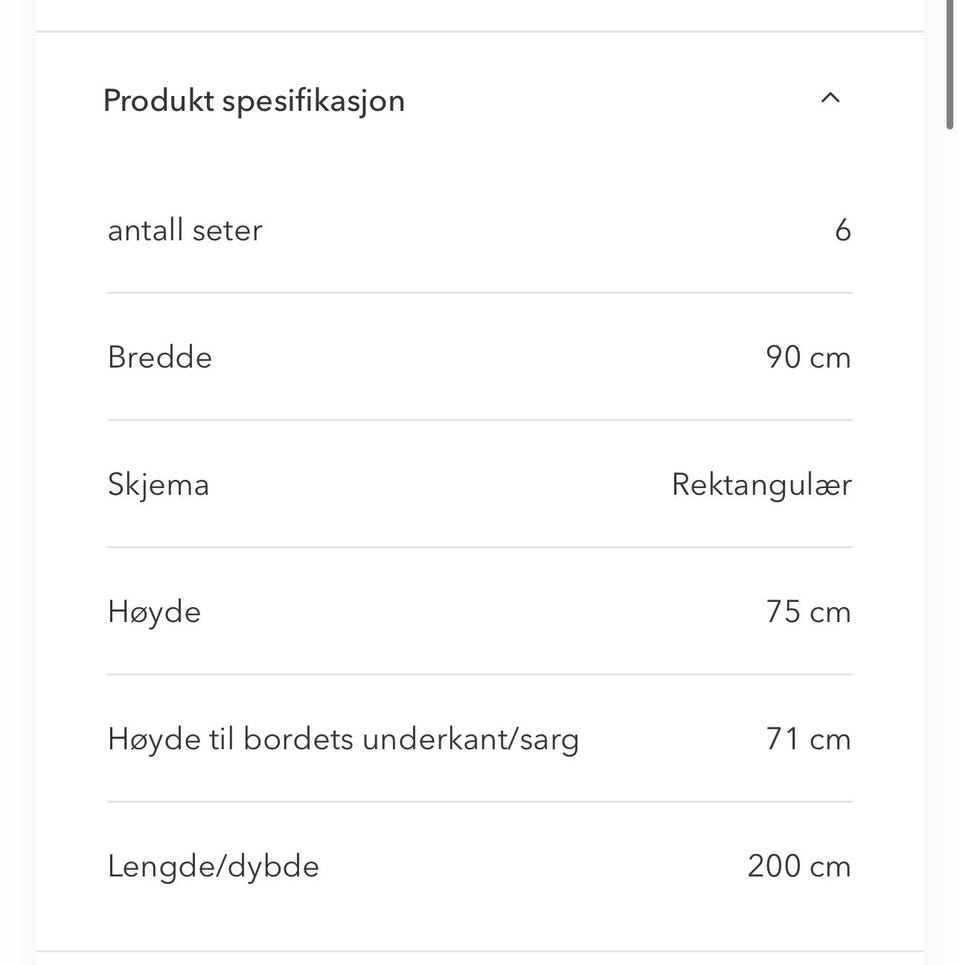Select the antall seter label
The image size is (960, 965).
coord(185,231)
